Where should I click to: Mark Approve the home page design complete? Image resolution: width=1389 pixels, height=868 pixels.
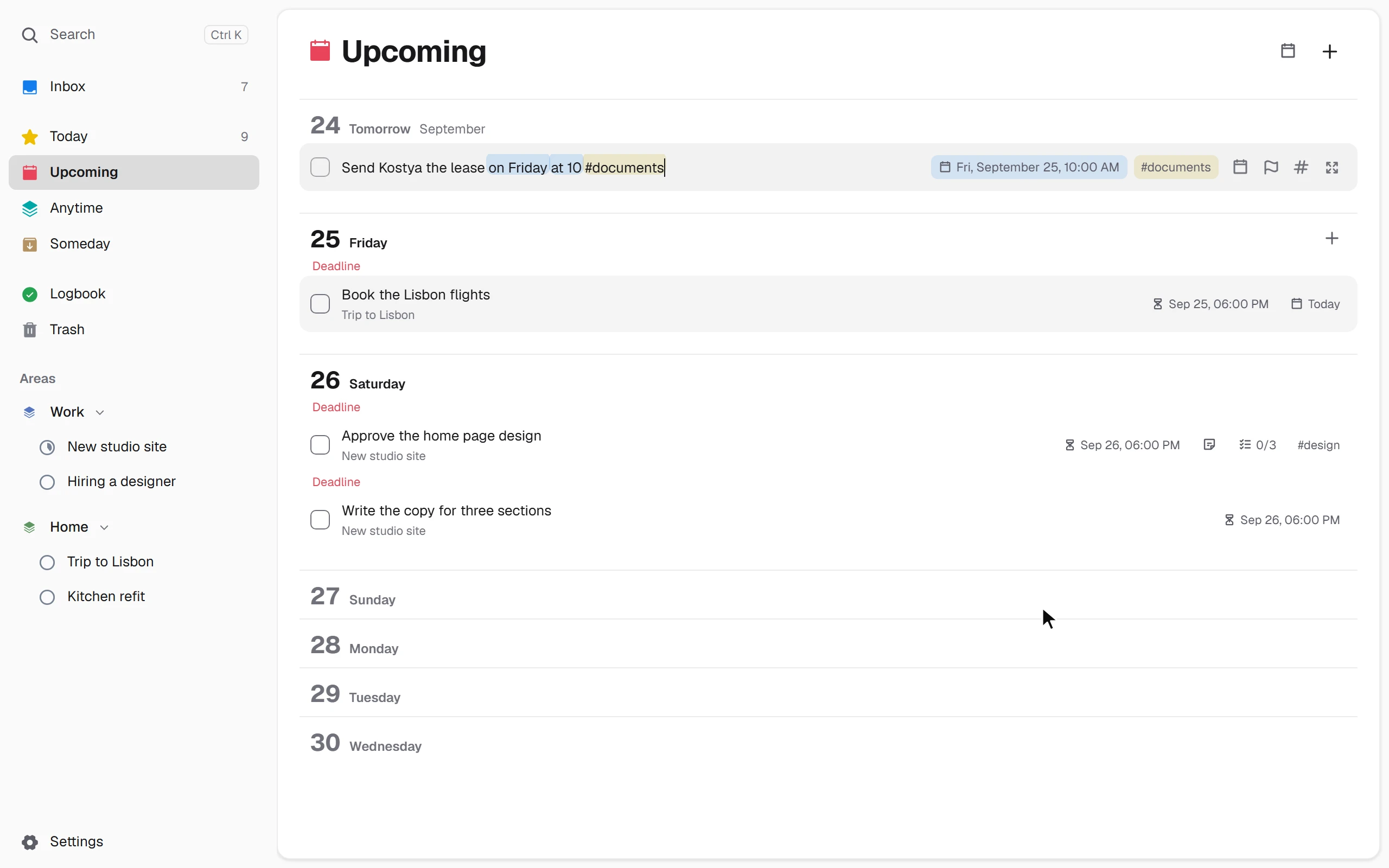pos(320,445)
